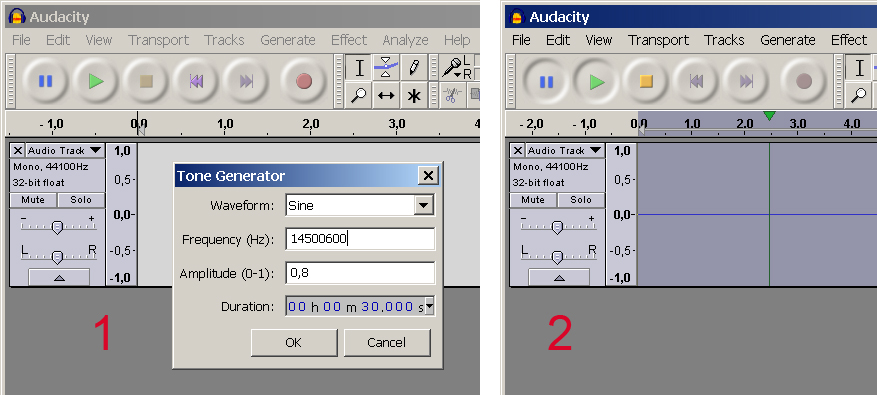This screenshot has height=395, width=877.
Task: Close the Tone Generator dialog
Action: click(x=428, y=176)
